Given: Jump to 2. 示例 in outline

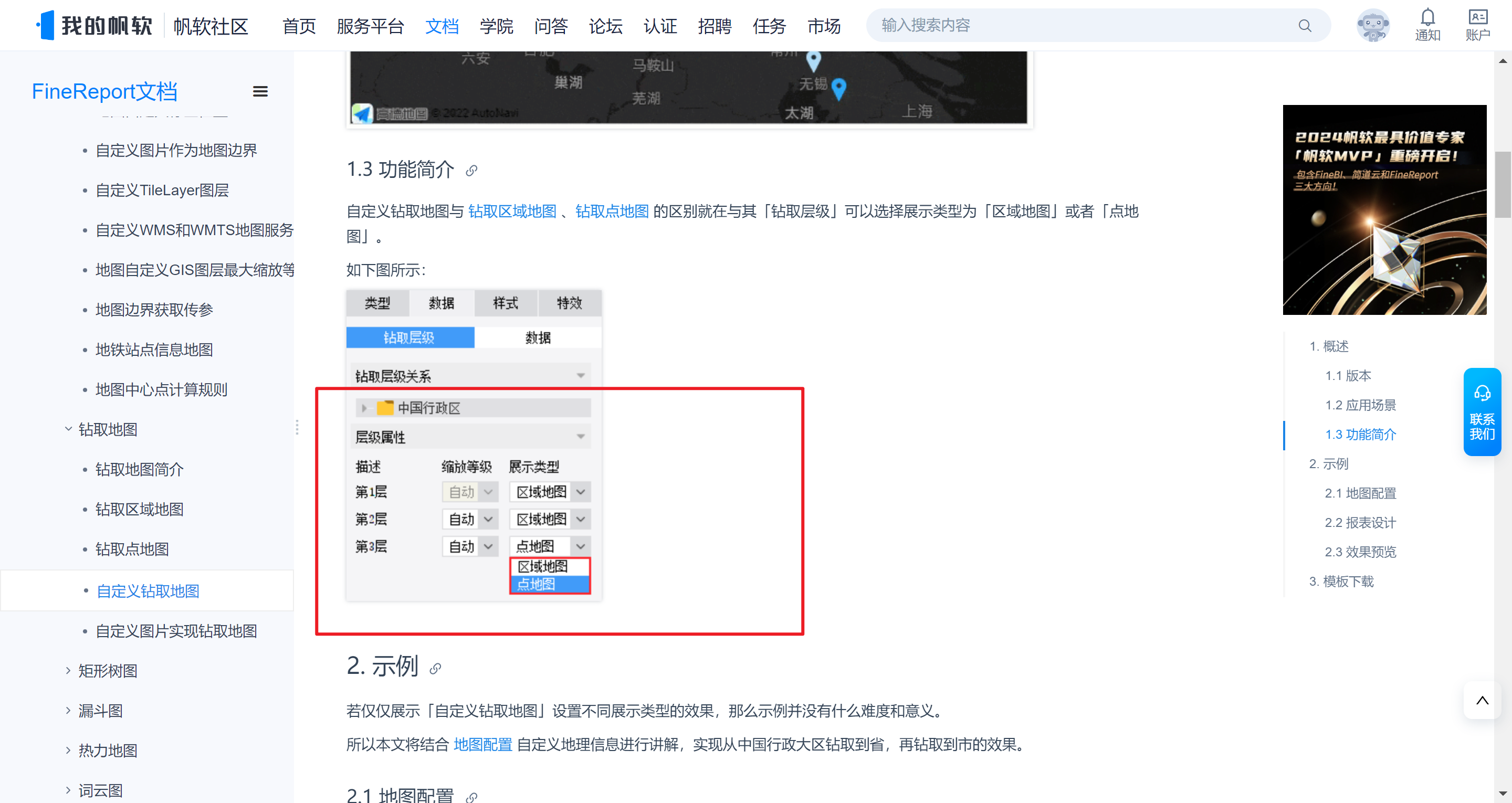Looking at the screenshot, I should 1329,464.
